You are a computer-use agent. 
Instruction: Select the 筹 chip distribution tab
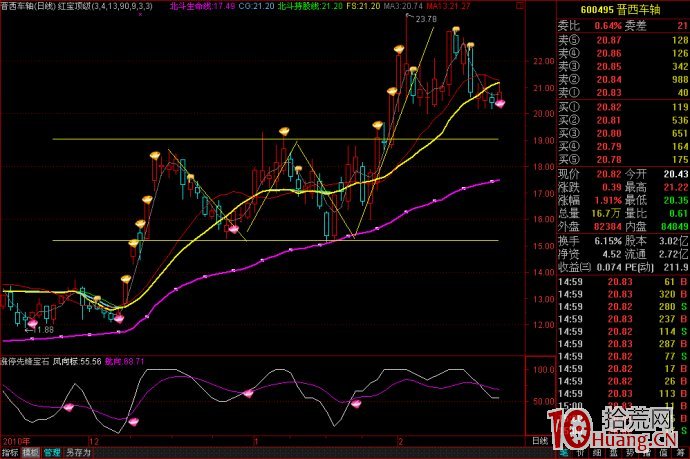point(681,453)
